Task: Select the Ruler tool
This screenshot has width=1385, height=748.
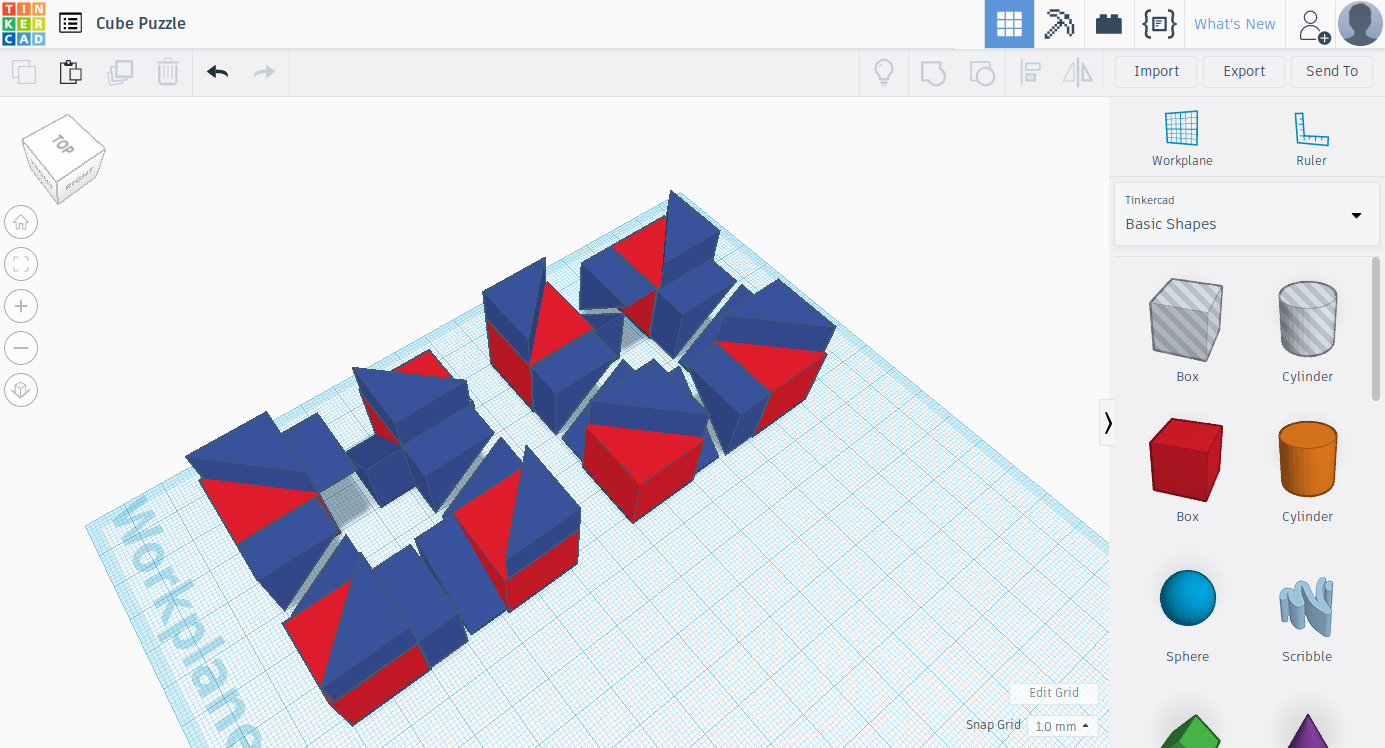Action: [x=1311, y=138]
